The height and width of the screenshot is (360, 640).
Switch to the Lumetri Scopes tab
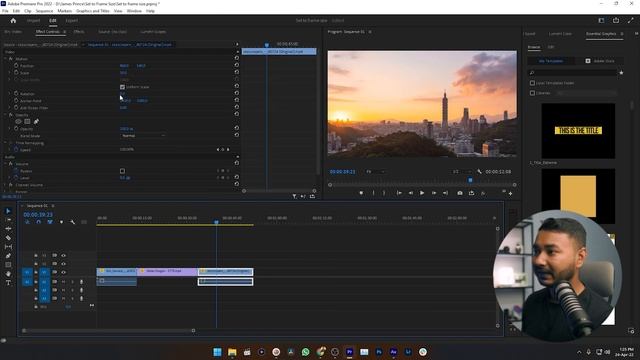coord(153,32)
